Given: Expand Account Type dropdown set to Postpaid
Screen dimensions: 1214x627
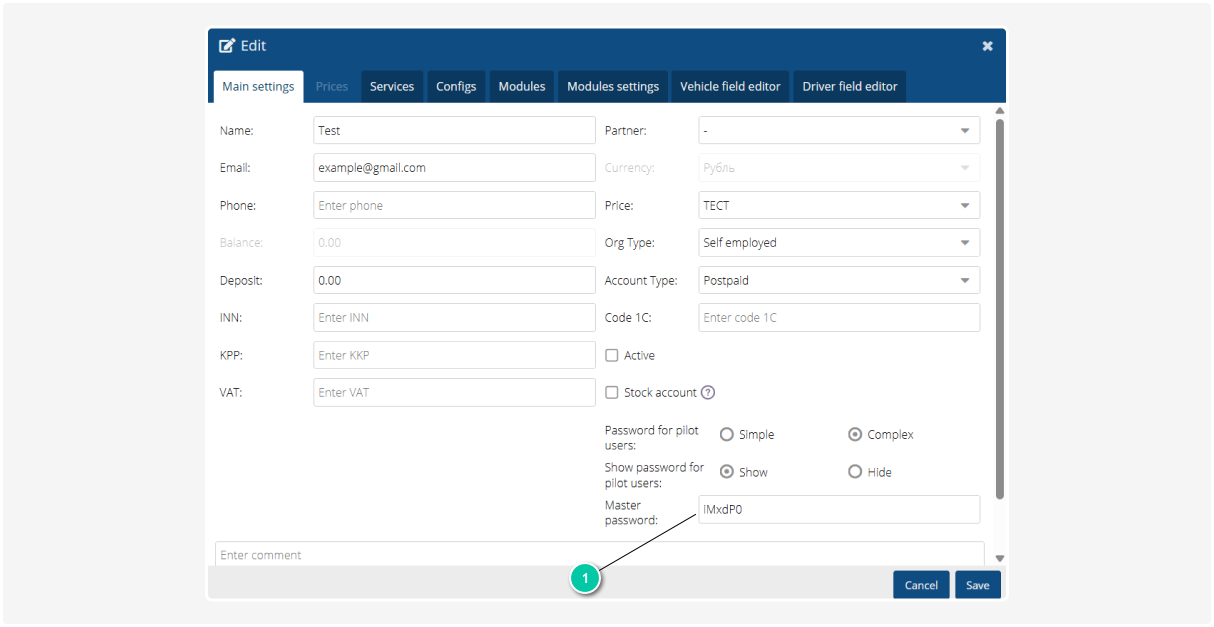Looking at the screenshot, I should (x=838, y=281).
